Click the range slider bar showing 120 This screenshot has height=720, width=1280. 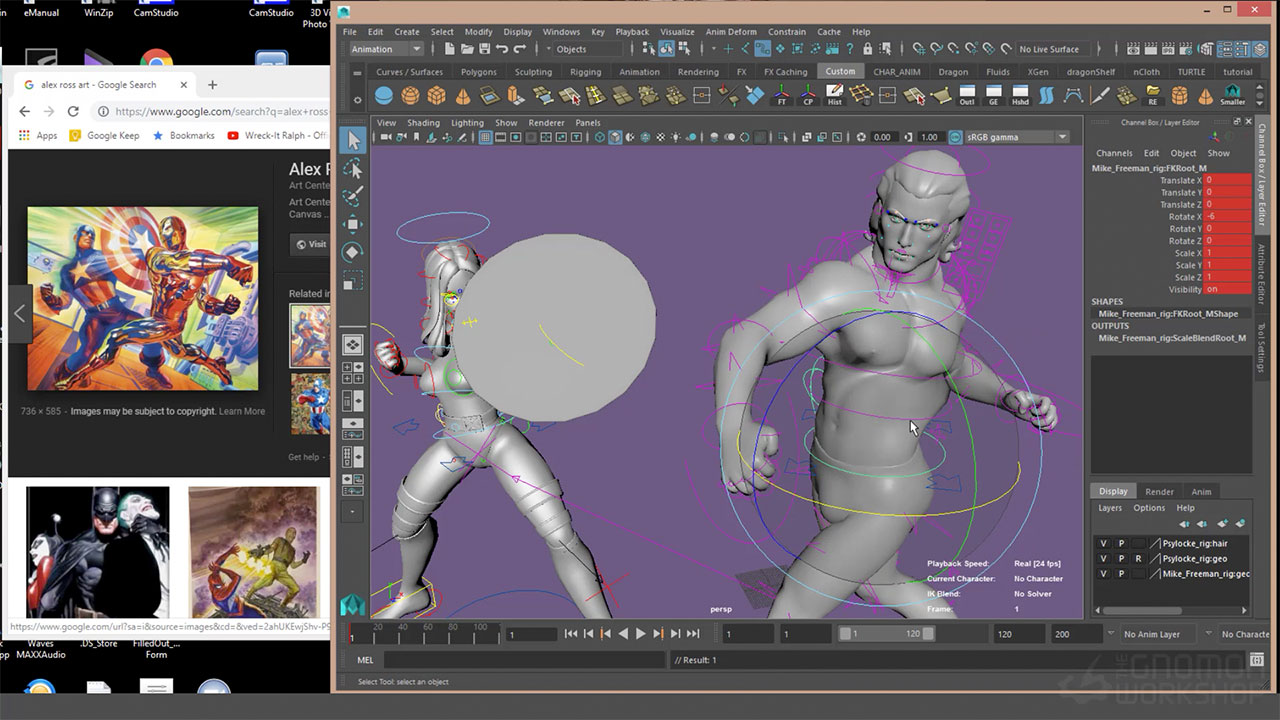point(886,634)
